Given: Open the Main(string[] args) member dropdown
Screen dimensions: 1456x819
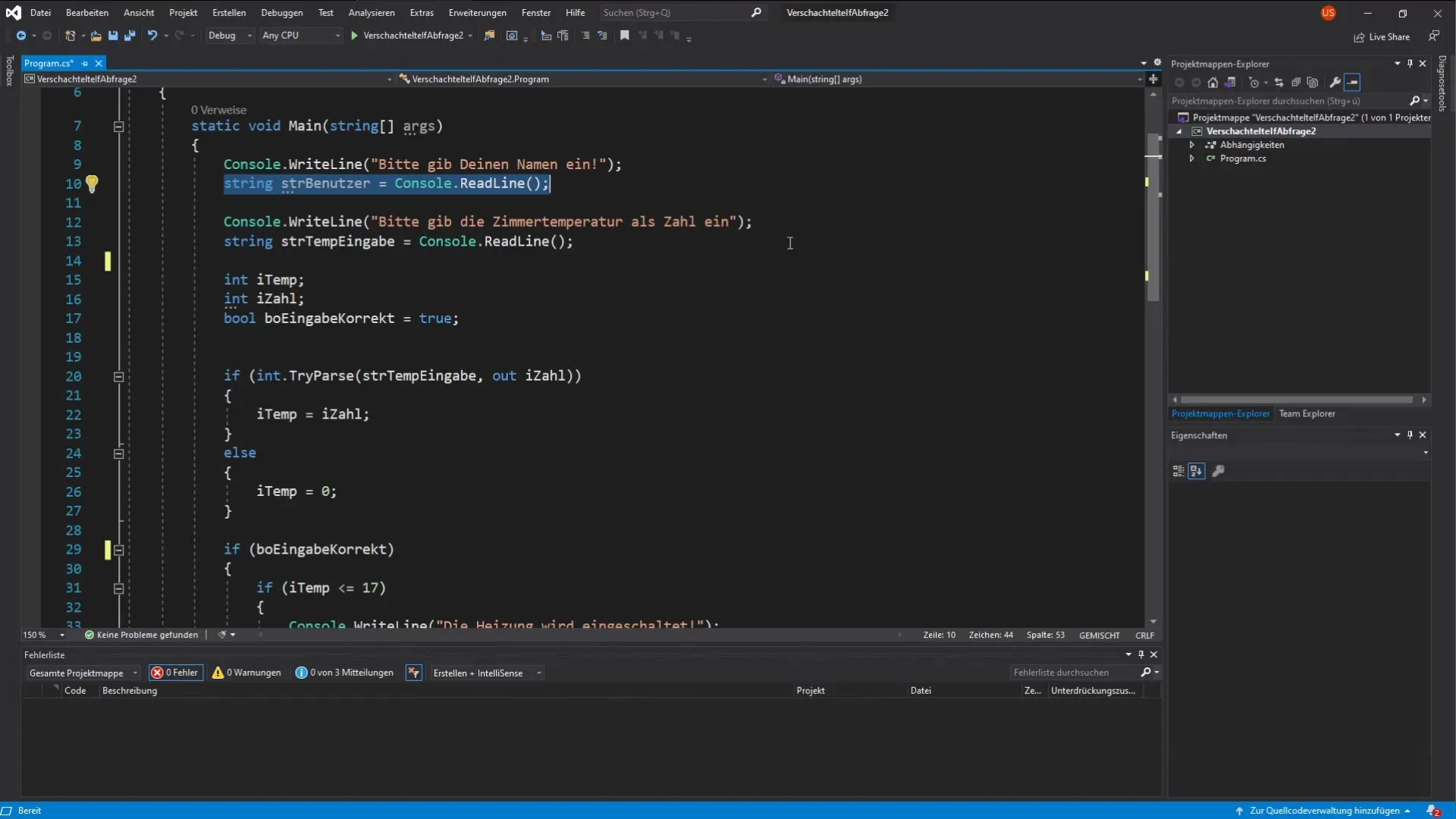Looking at the screenshot, I should pyautogui.click(x=958, y=79).
